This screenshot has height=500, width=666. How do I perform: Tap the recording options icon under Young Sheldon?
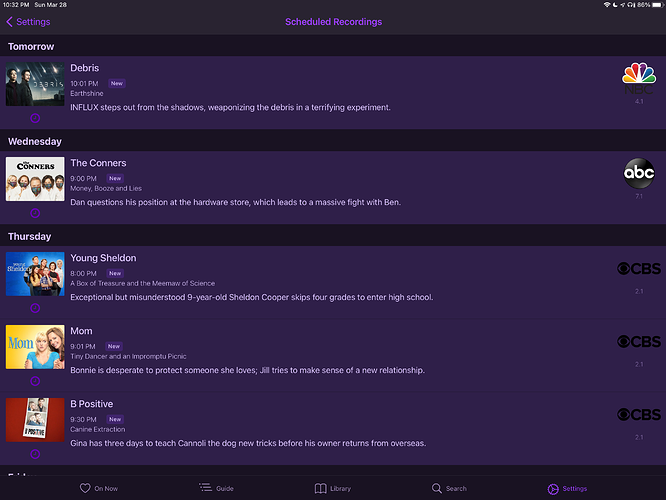click(35, 308)
